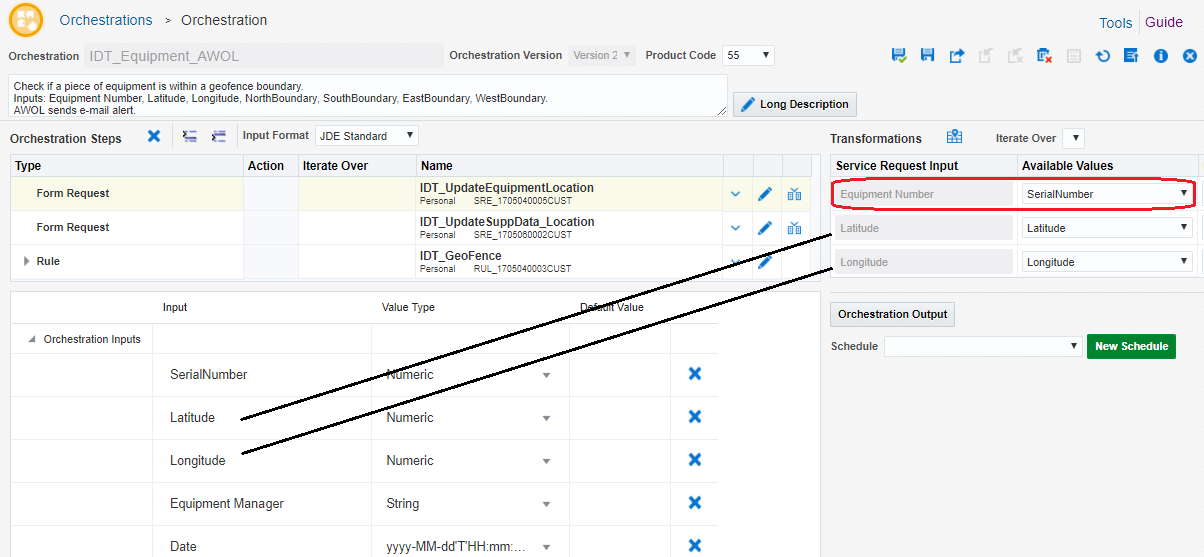1204x557 pixels.
Task: Delete selected orchestration step with blue X
Action: click(154, 136)
